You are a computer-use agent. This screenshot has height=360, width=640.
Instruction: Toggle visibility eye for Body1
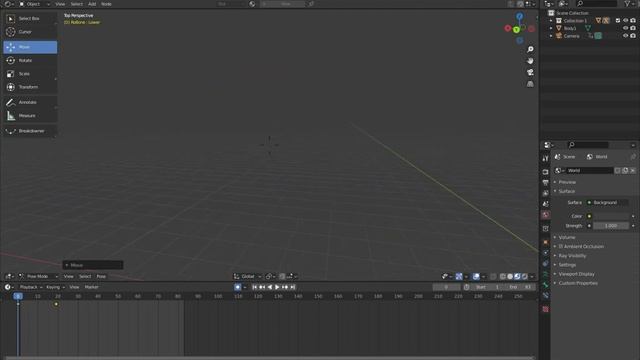click(x=625, y=28)
